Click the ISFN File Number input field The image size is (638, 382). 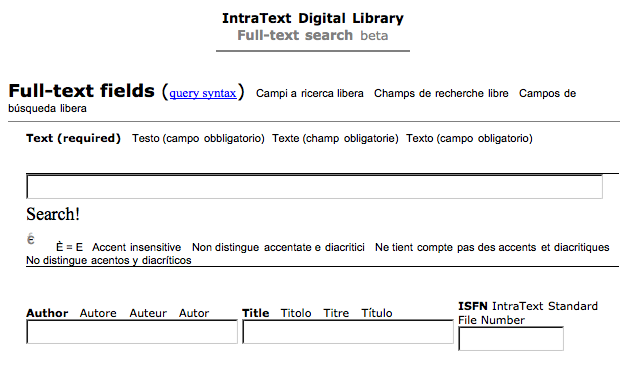pos(511,338)
